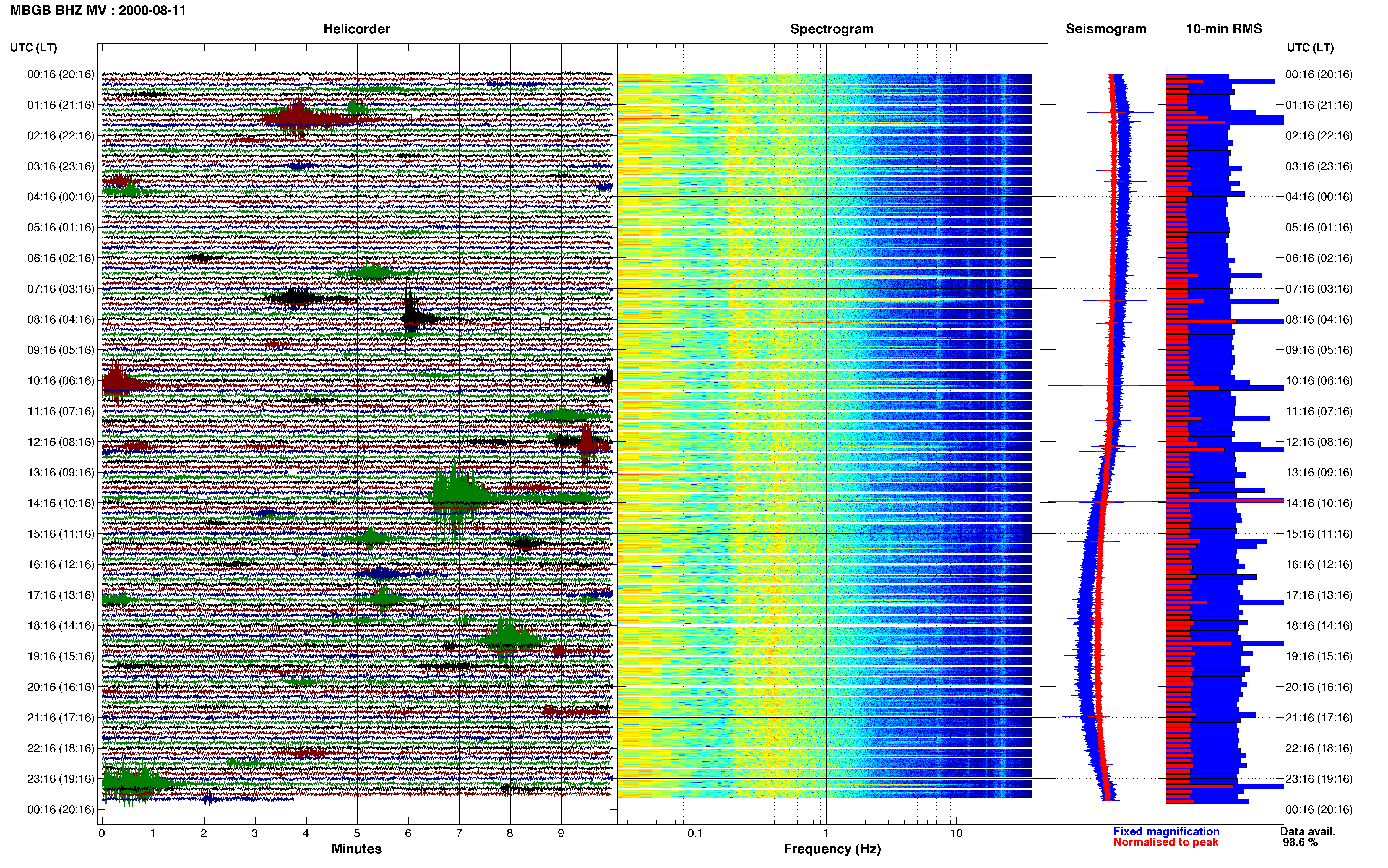
Task: Click right time label '14:16 (10:16)'
Action: (x=1319, y=503)
